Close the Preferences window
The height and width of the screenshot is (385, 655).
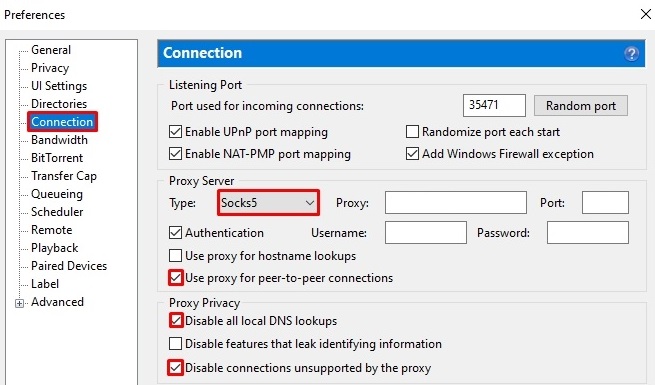pos(645,14)
